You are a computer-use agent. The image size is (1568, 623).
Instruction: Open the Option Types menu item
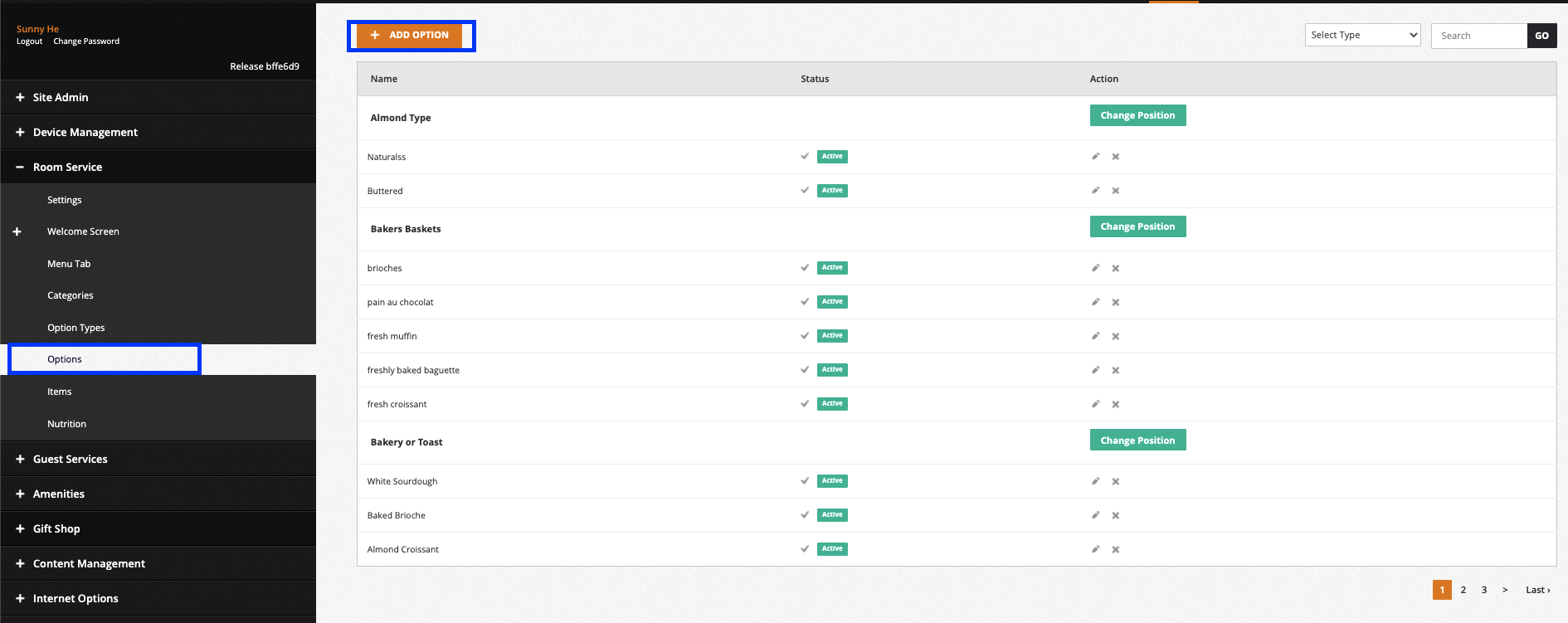[x=75, y=328]
